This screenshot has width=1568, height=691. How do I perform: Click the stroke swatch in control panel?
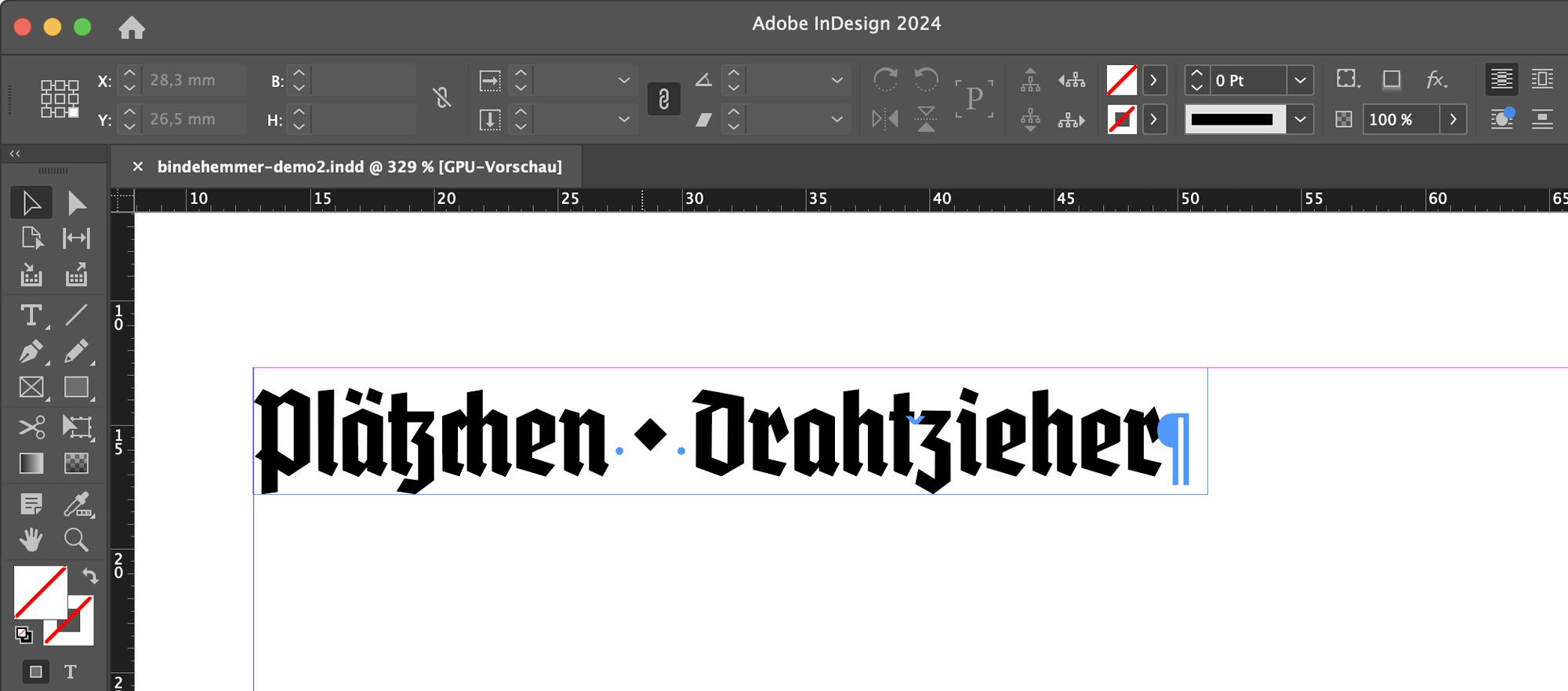[x=1122, y=119]
